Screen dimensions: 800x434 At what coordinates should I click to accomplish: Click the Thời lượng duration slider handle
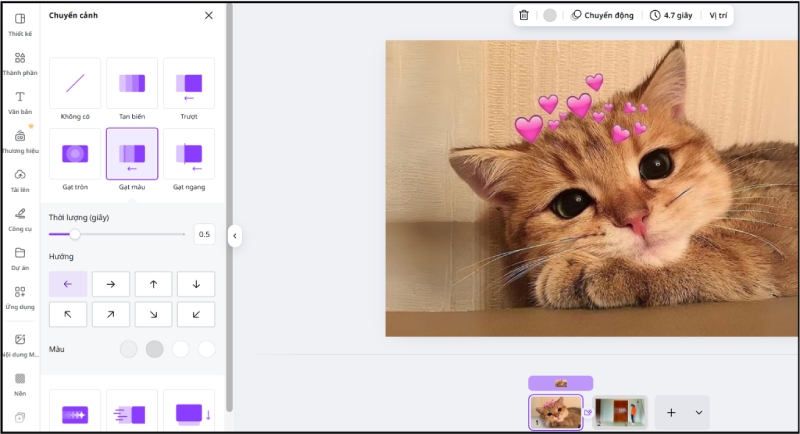(x=75, y=234)
